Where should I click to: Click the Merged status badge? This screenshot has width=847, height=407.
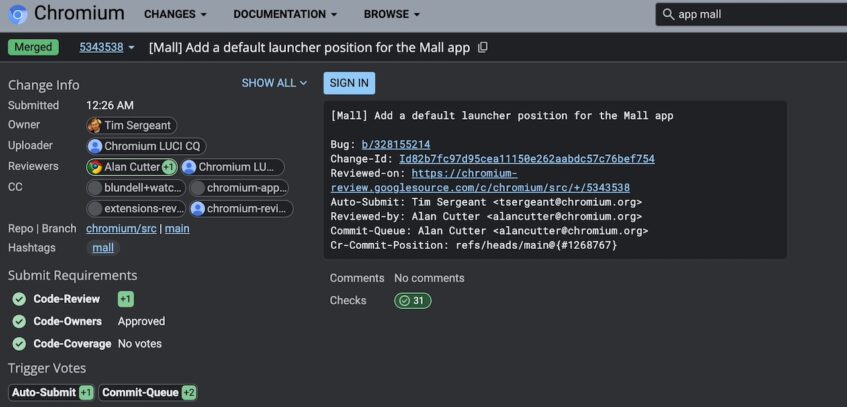[x=33, y=48]
